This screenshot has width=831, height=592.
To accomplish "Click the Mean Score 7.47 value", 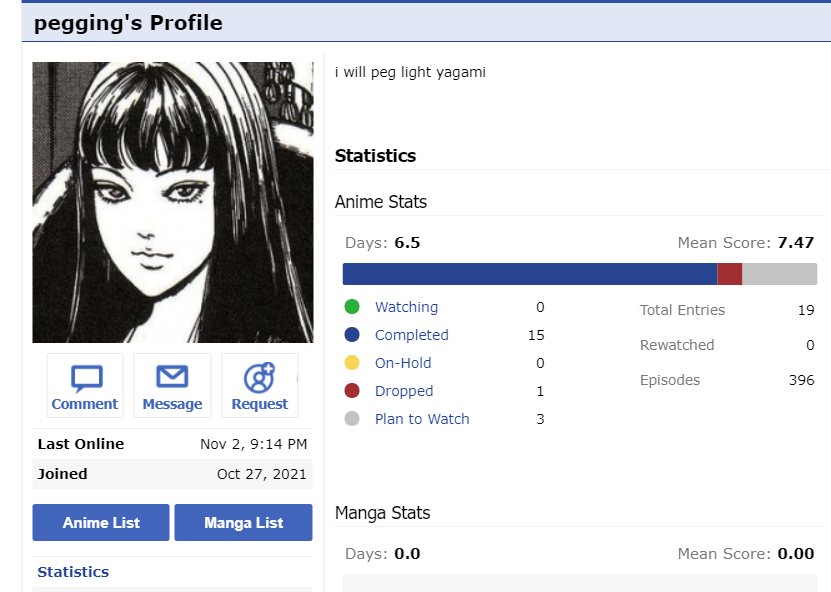I will 795,243.
